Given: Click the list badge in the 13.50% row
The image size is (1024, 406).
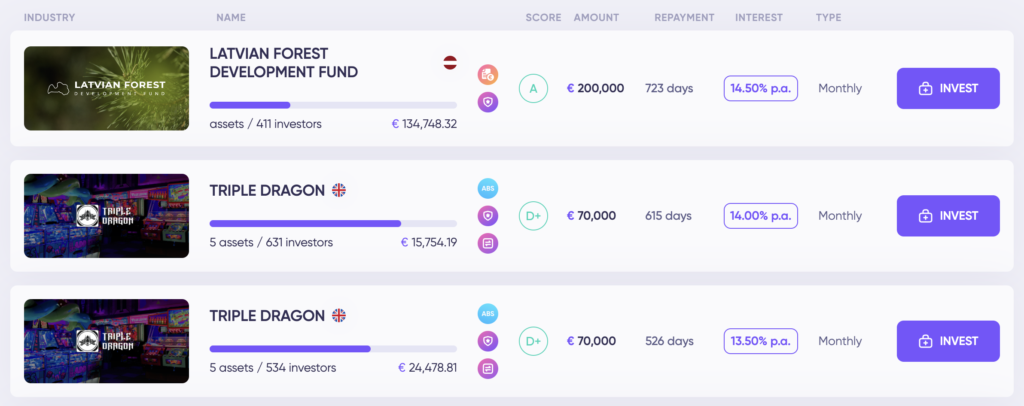Looking at the screenshot, I should coord(488,368).
